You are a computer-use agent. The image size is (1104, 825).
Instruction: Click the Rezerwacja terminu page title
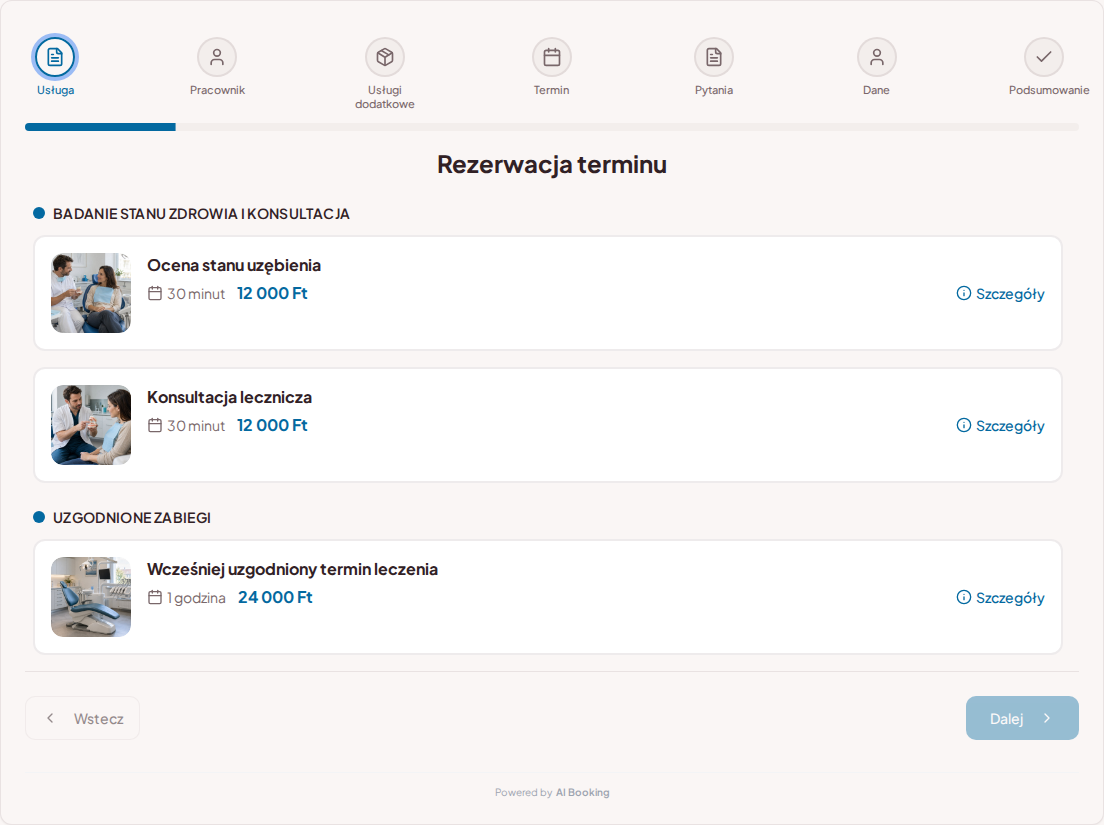[x=552, y=164]
